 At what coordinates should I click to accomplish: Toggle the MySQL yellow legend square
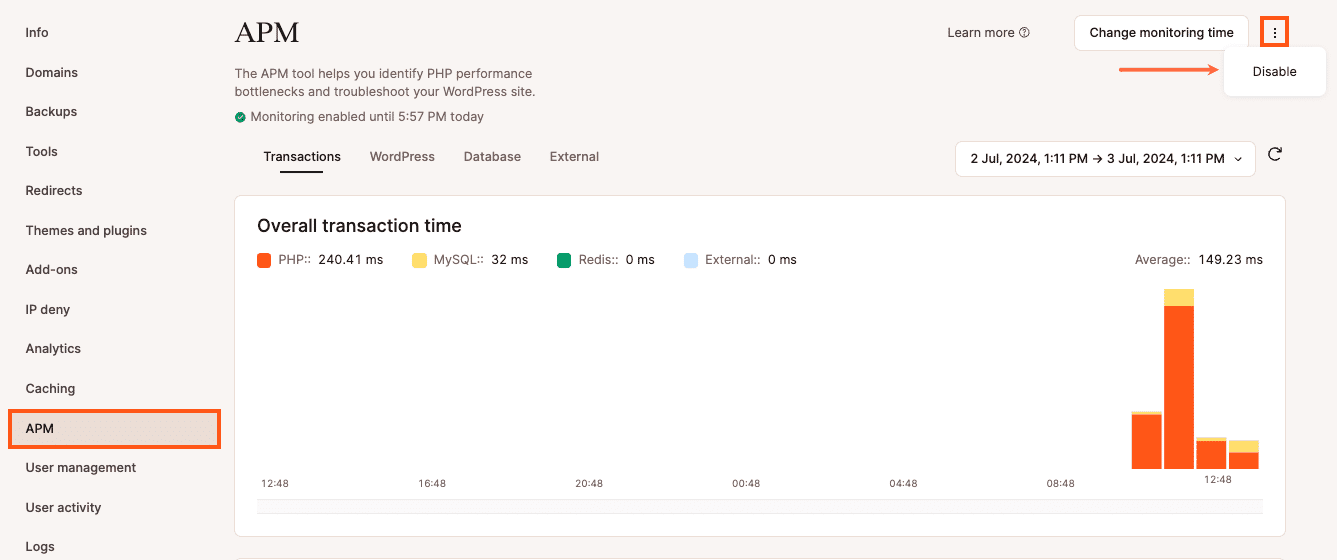[420, 260]
